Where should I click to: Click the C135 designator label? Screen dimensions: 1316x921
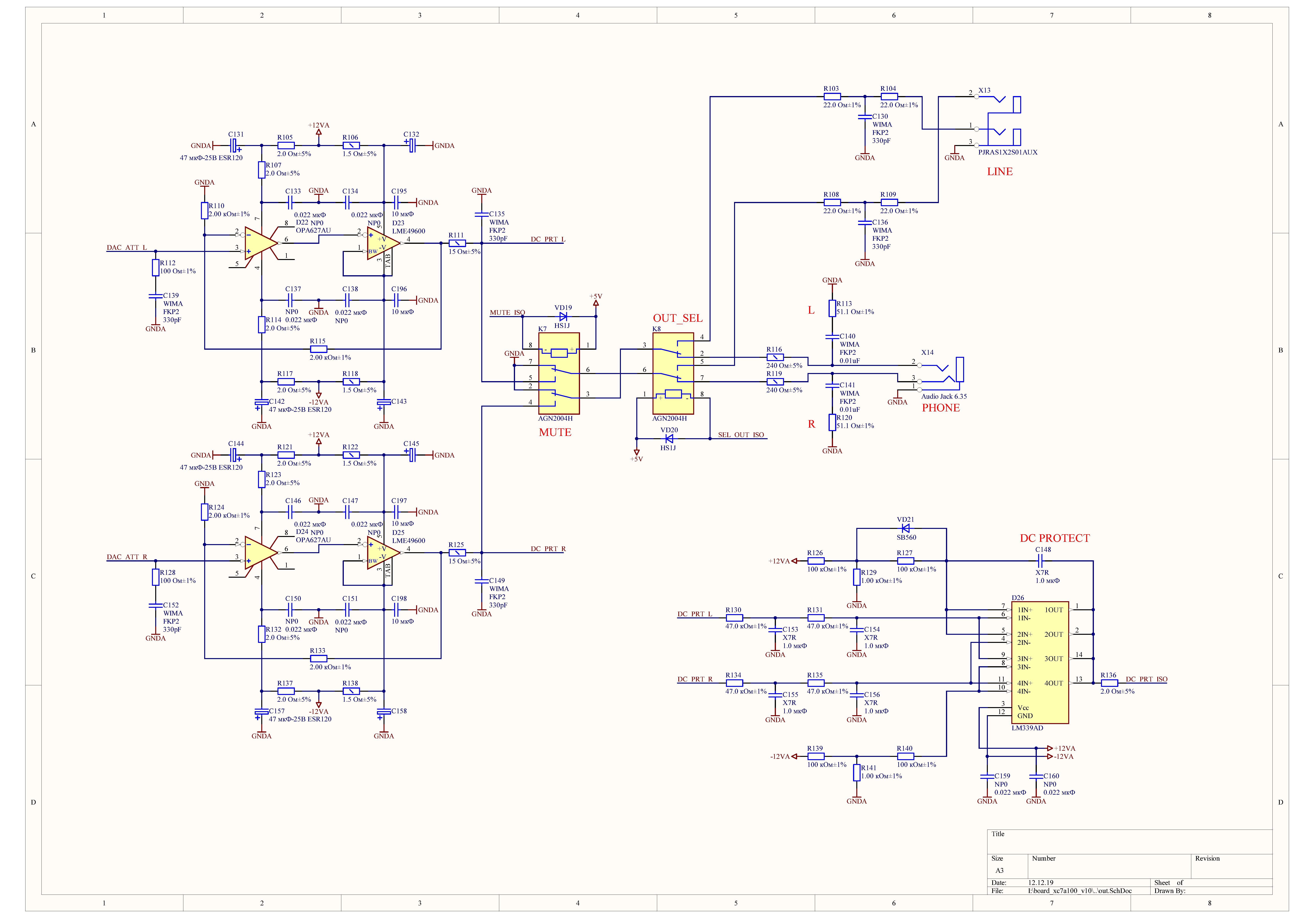point(497,214)
